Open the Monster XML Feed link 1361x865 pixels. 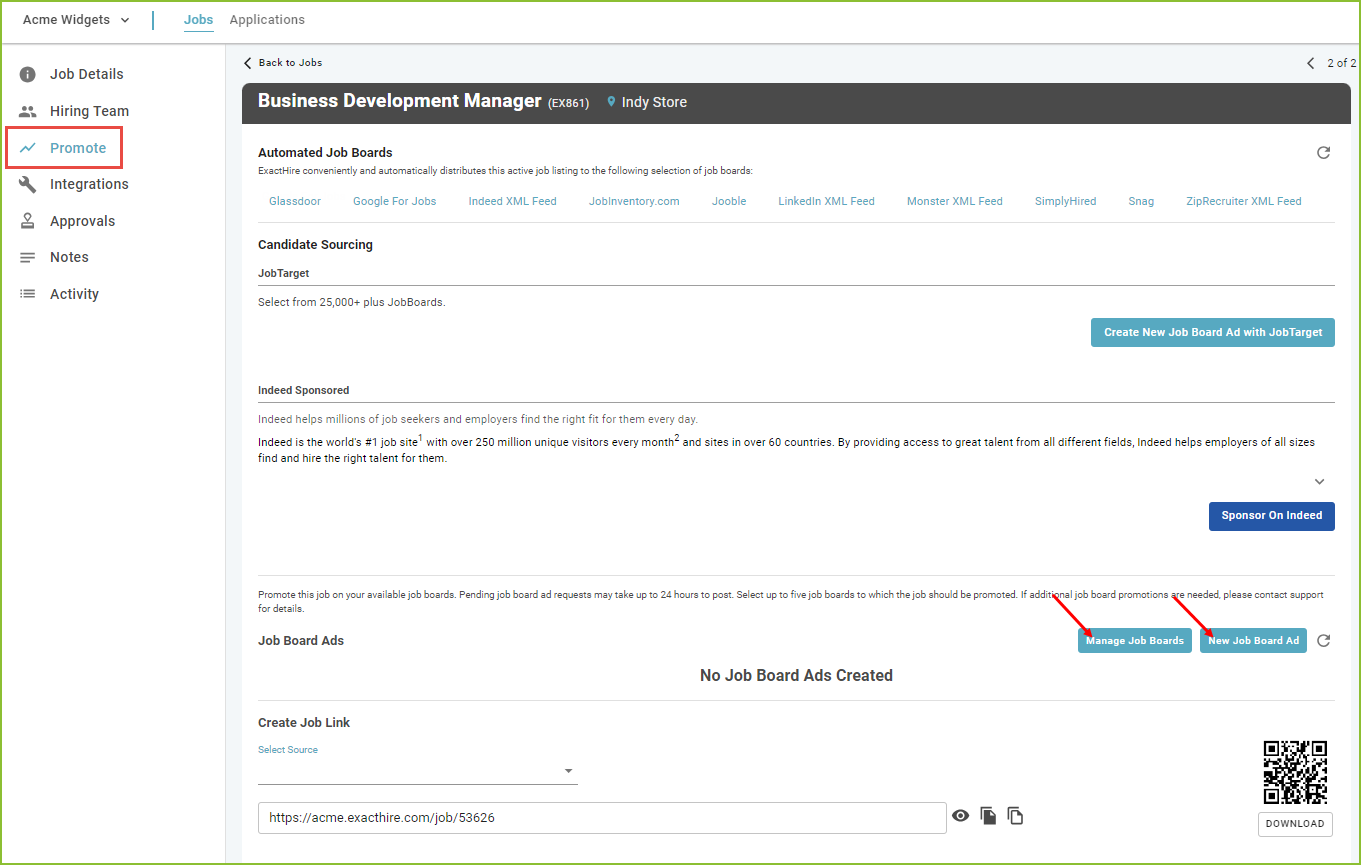(955, 201)
